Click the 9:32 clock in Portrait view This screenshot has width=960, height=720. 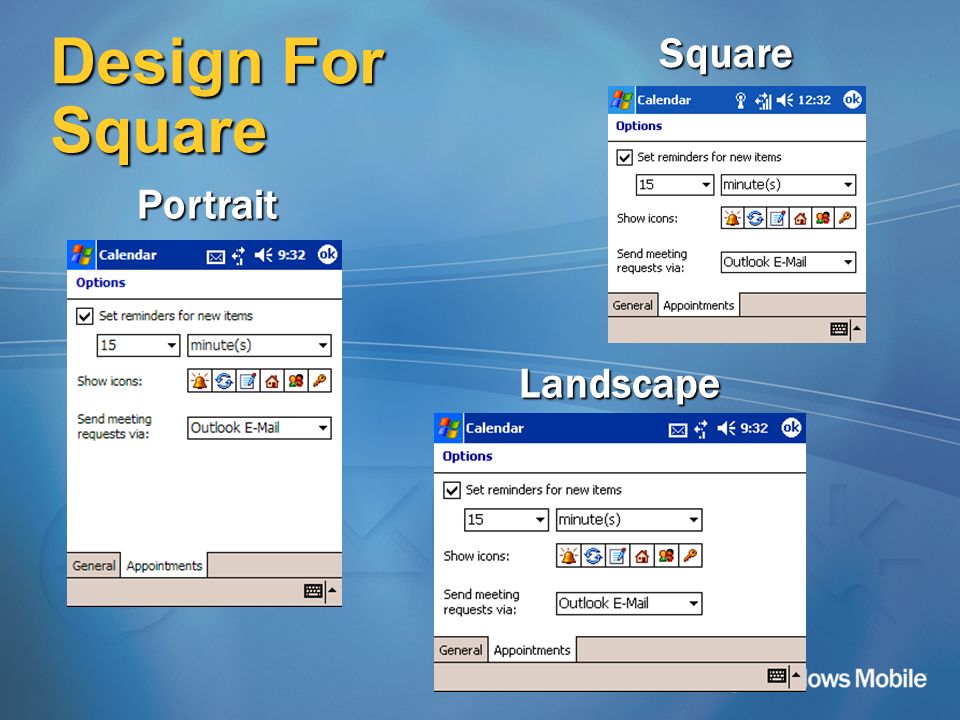(291, 255)
